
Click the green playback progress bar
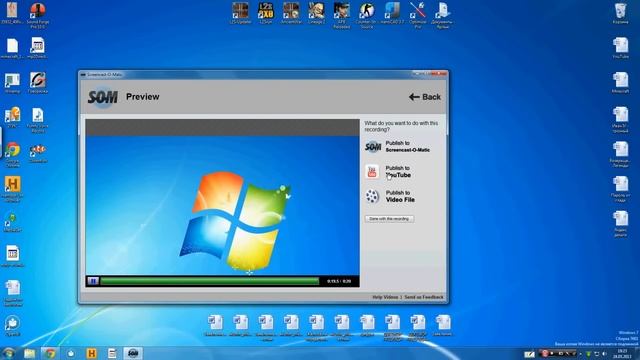210,281
